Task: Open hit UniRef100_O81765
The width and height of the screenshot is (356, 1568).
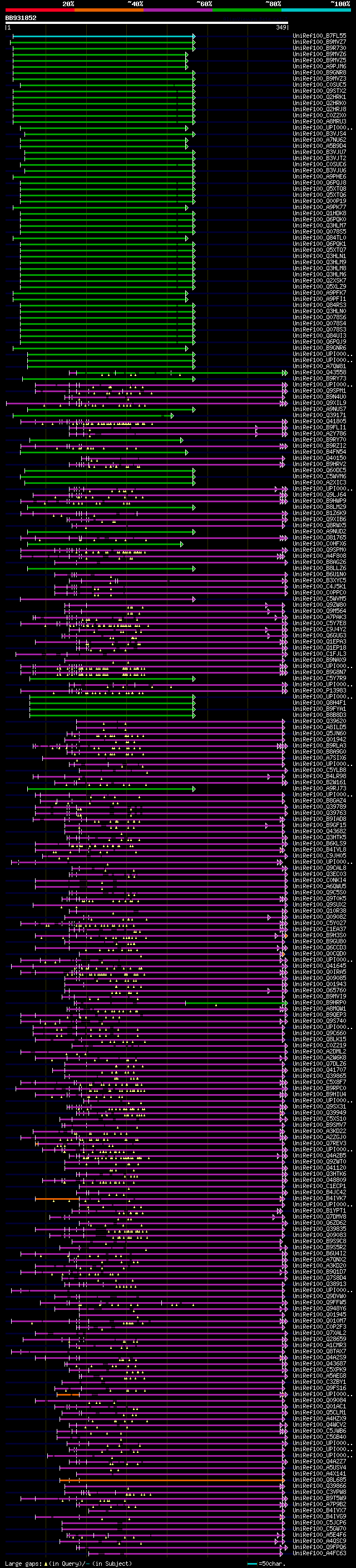Action: [x=319, y=537]
